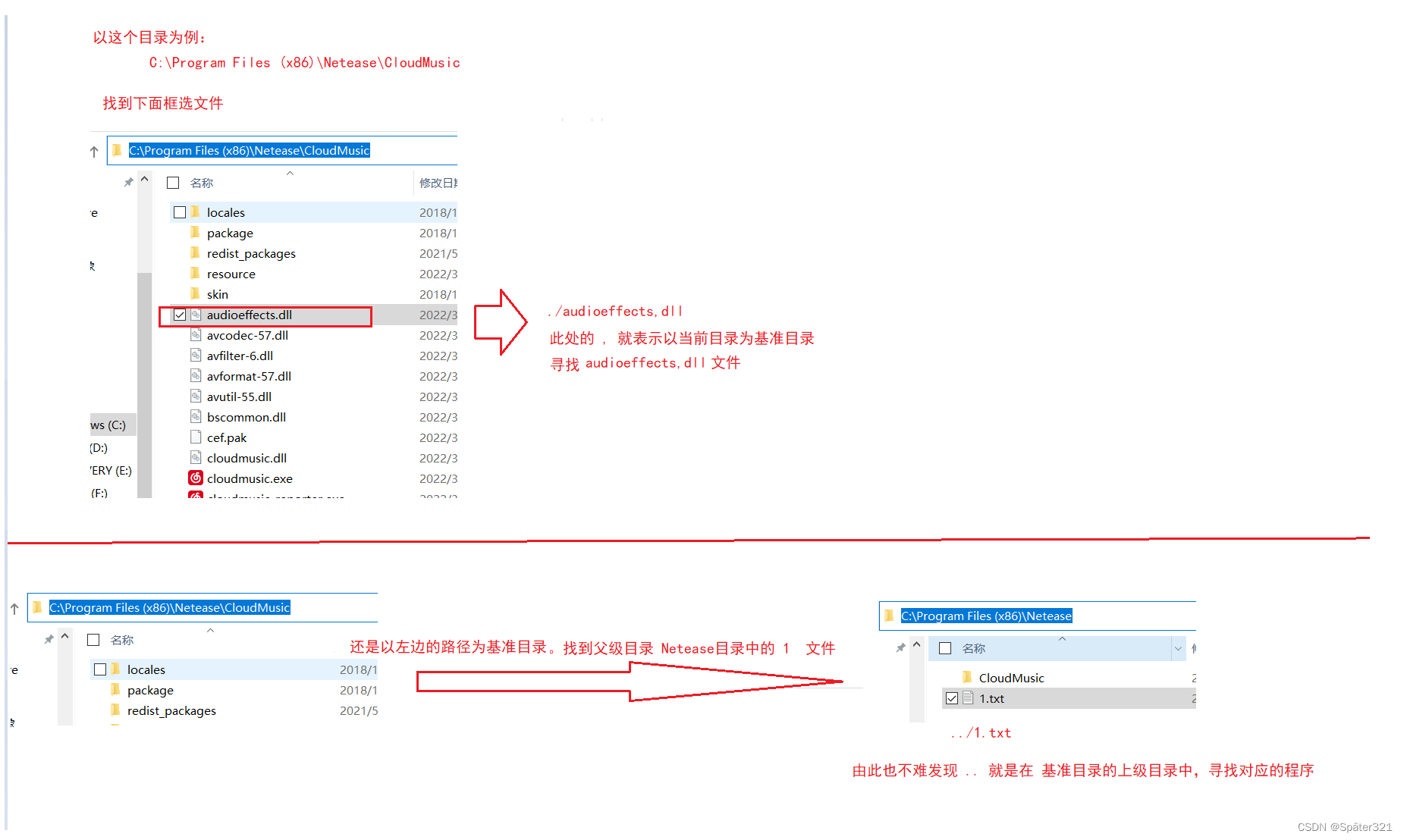
Task: Click the file icon of cef.pak
Action: tap(196, 437)
